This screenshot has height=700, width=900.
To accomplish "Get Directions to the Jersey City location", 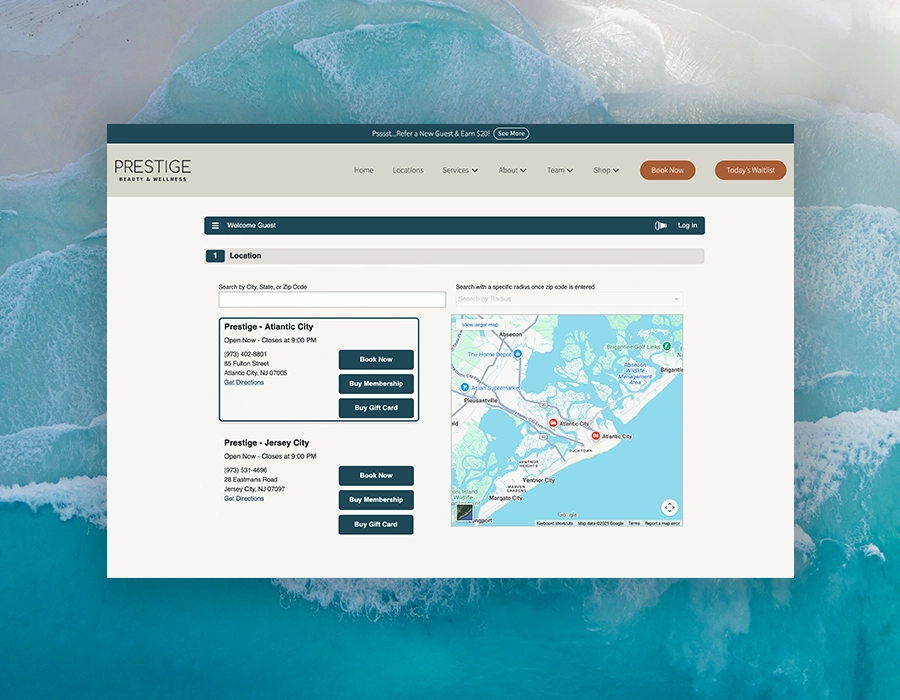I will pyautogui.click(x=244, y=498).
